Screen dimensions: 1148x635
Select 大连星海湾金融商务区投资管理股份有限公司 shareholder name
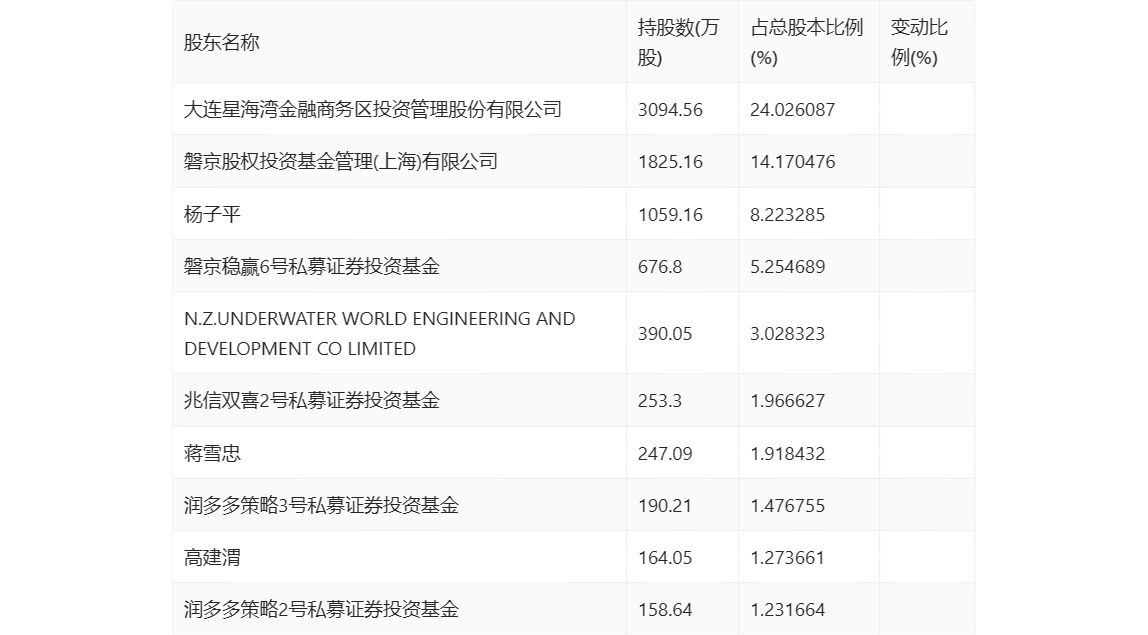click(373, 109)
